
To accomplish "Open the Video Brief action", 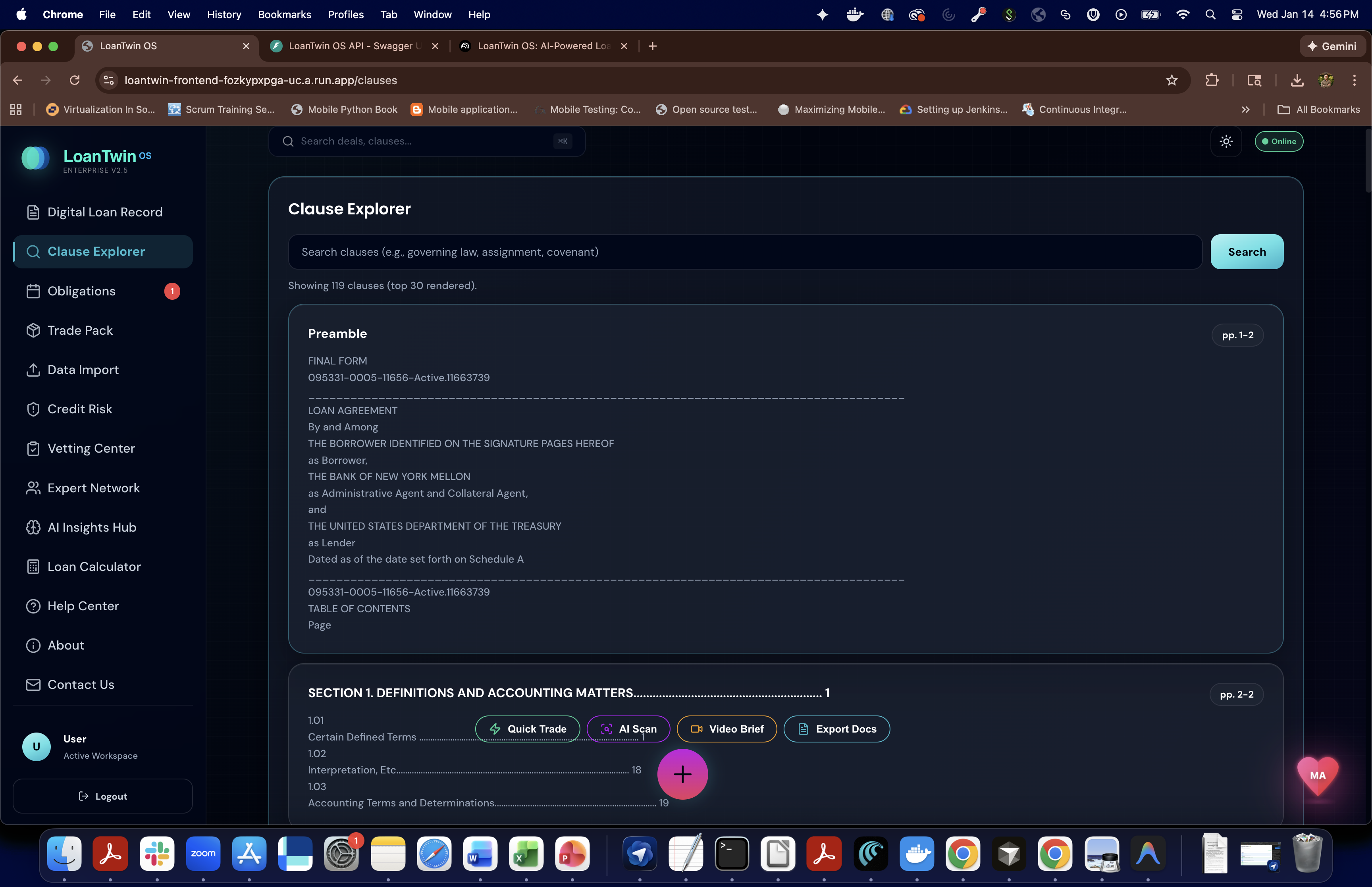I will point(726,729).
